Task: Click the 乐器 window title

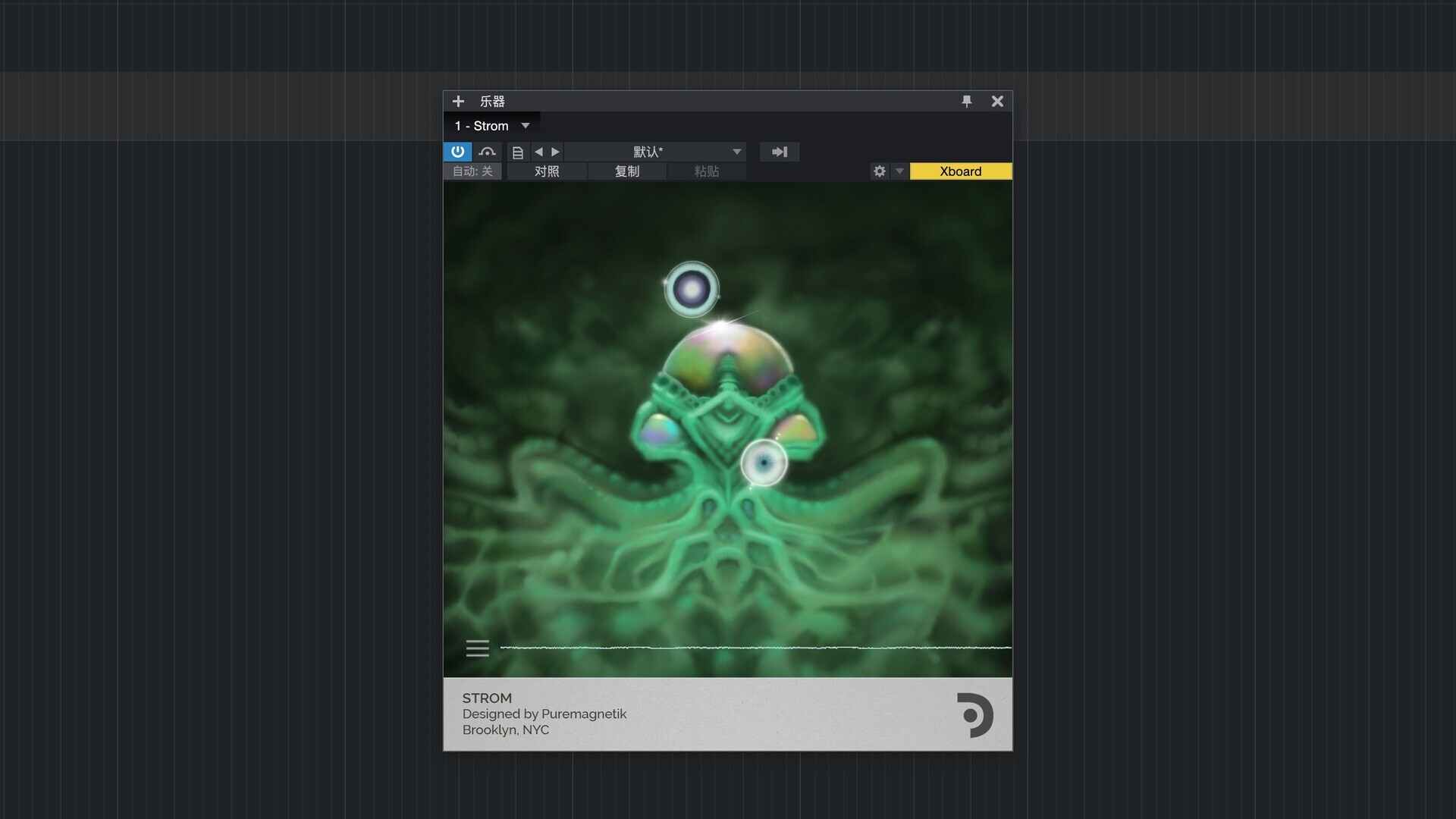Action: pos(492,101)
